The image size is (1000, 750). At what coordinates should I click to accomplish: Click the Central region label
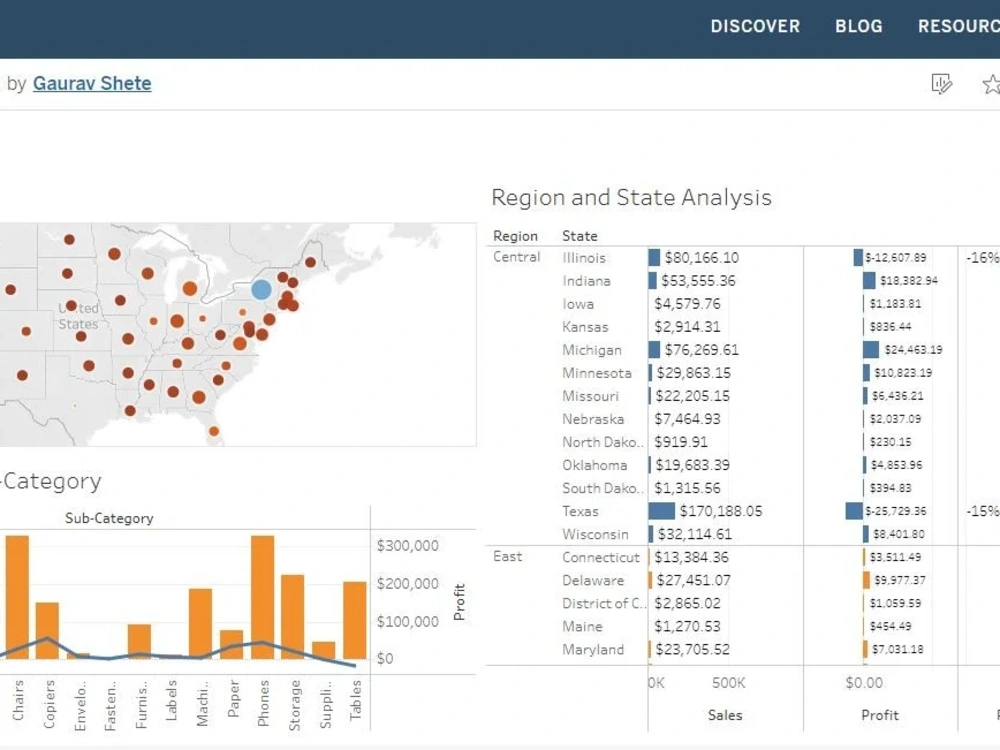[x=516, y=257]
